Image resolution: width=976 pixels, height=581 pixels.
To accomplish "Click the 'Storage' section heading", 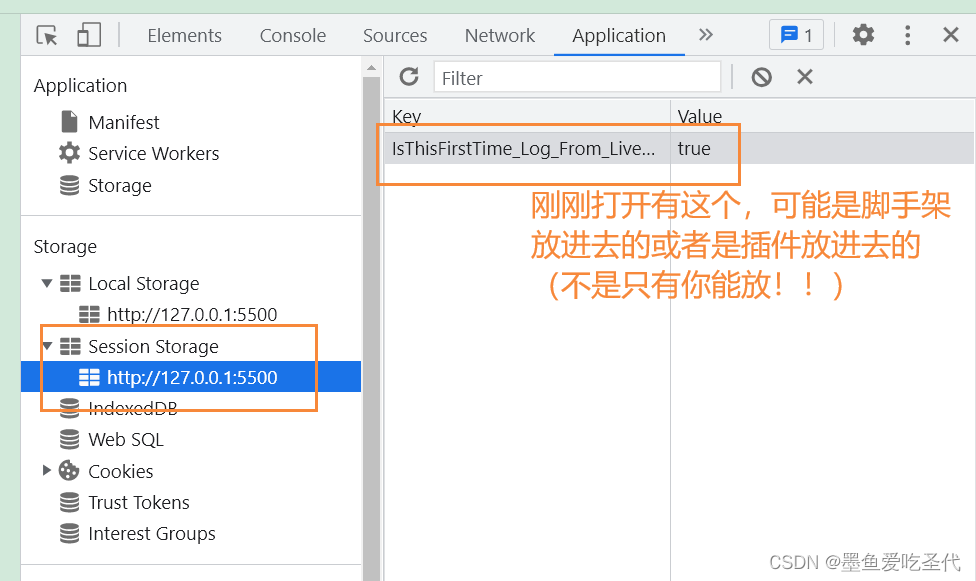I will (x=65, y=247).
